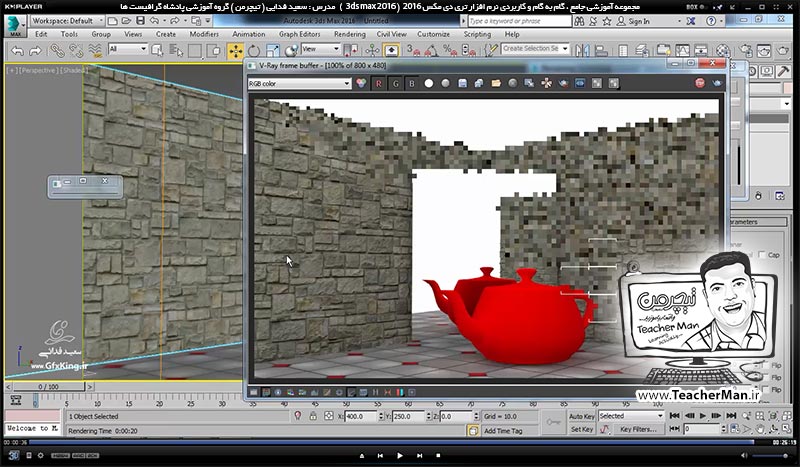Image resolution: width=800 pixels, height=467 pixels.
Task: Click the Select and Link chain icon
Action: pos(57,51)
